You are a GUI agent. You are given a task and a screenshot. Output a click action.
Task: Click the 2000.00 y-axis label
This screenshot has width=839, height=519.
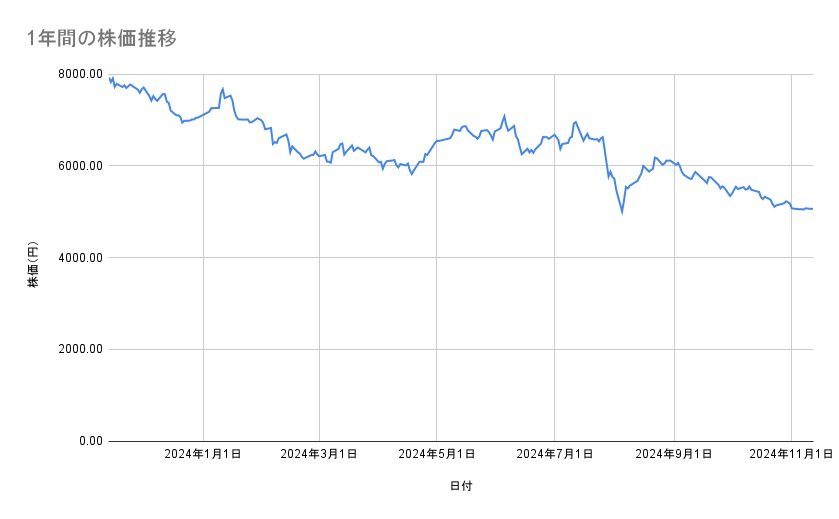coord(79,349)
